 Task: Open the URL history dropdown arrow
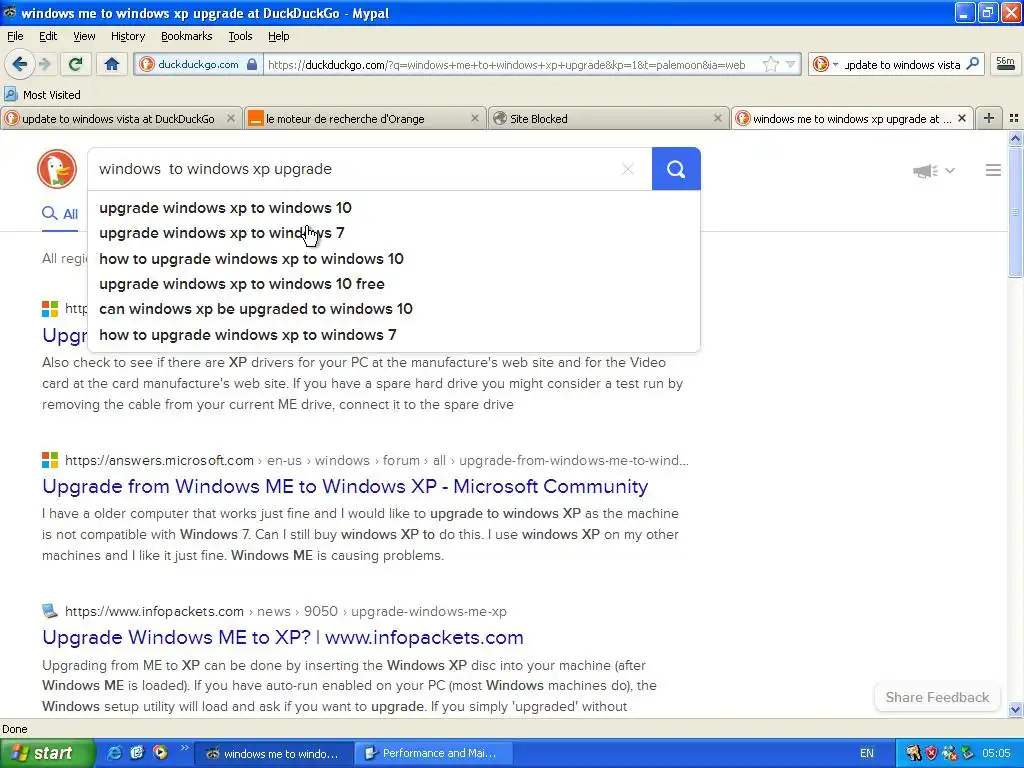tap(791, 64)
